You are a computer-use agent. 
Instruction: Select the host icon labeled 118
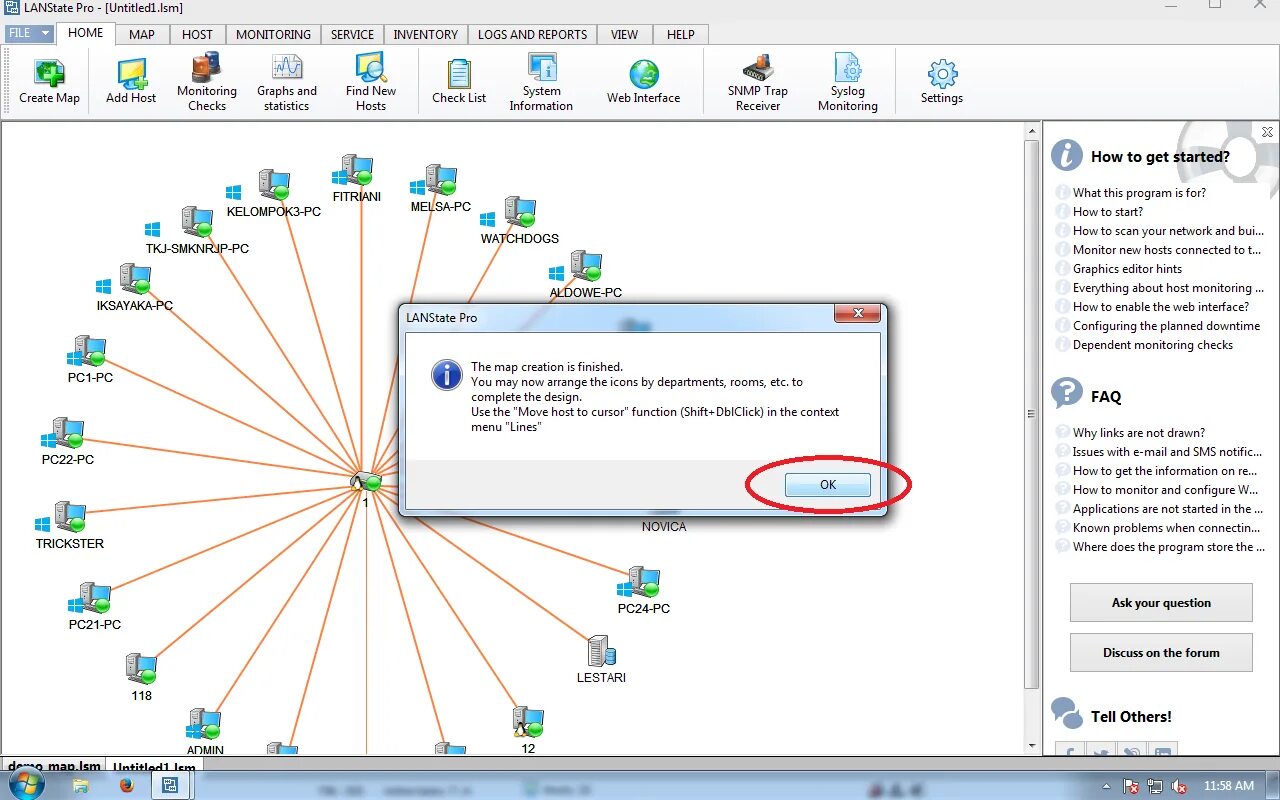pyautogui.click(x=141, y=669)
